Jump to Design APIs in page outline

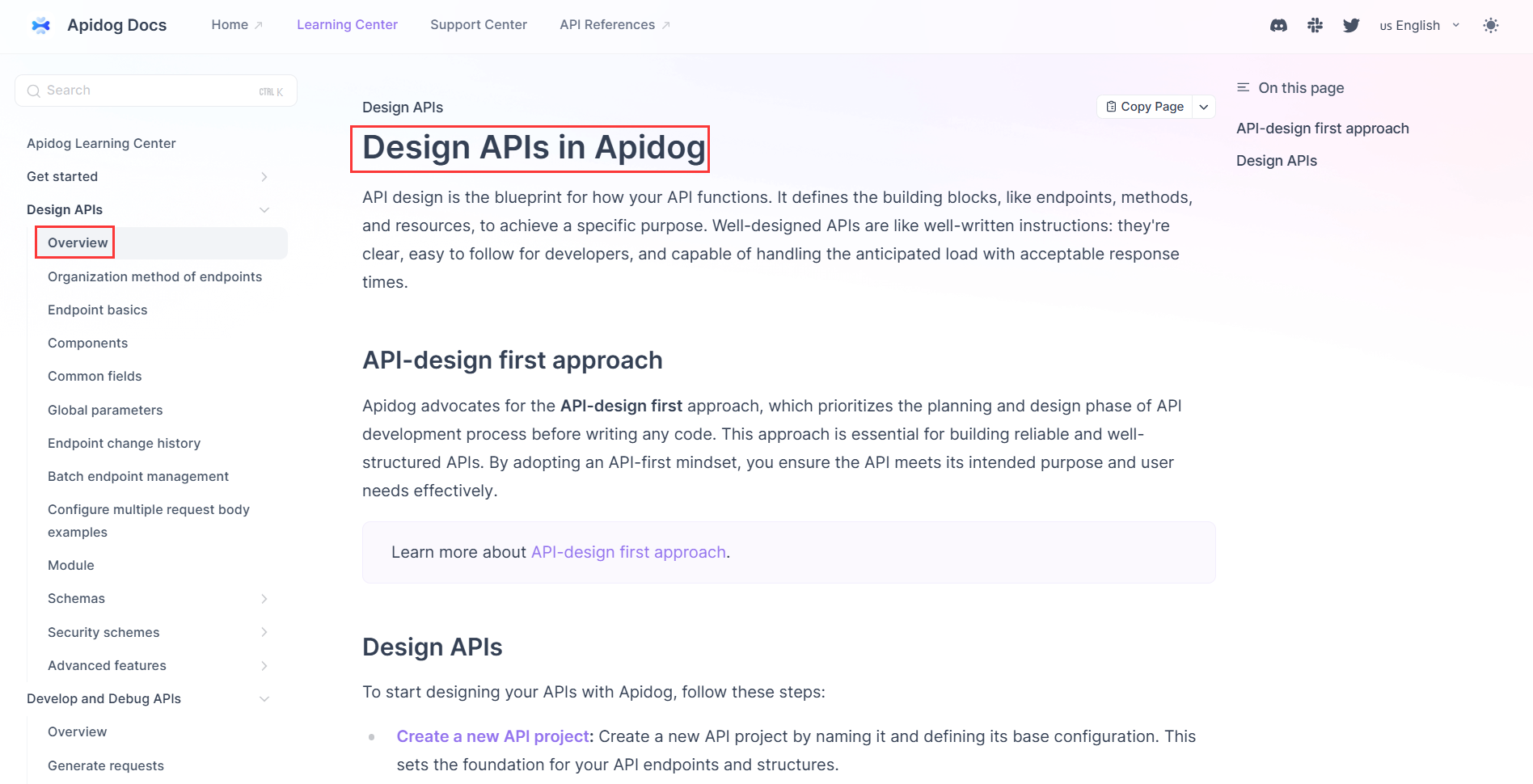point(1277,161)
